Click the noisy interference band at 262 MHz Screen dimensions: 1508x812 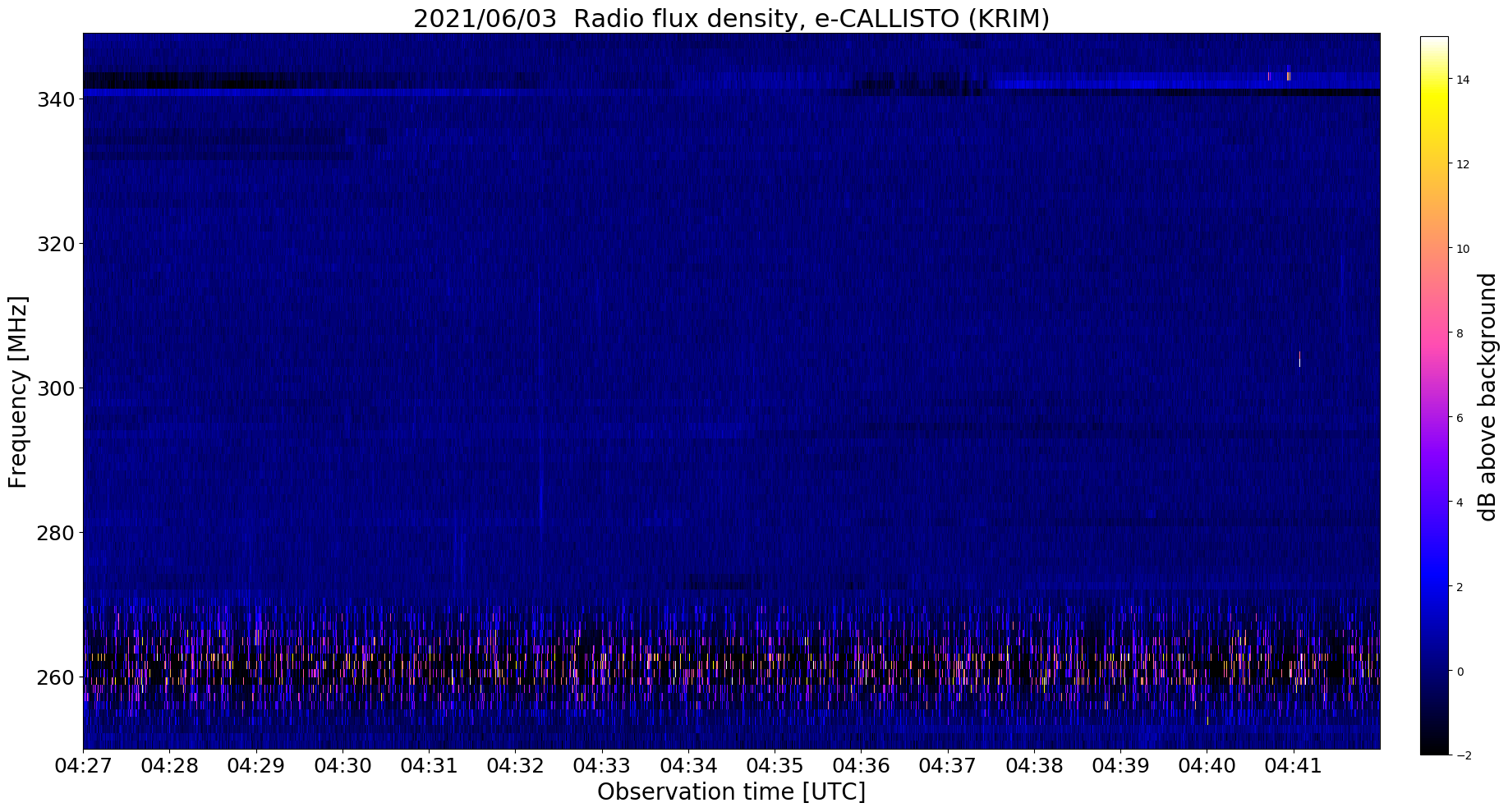click(x=731, y=662)
